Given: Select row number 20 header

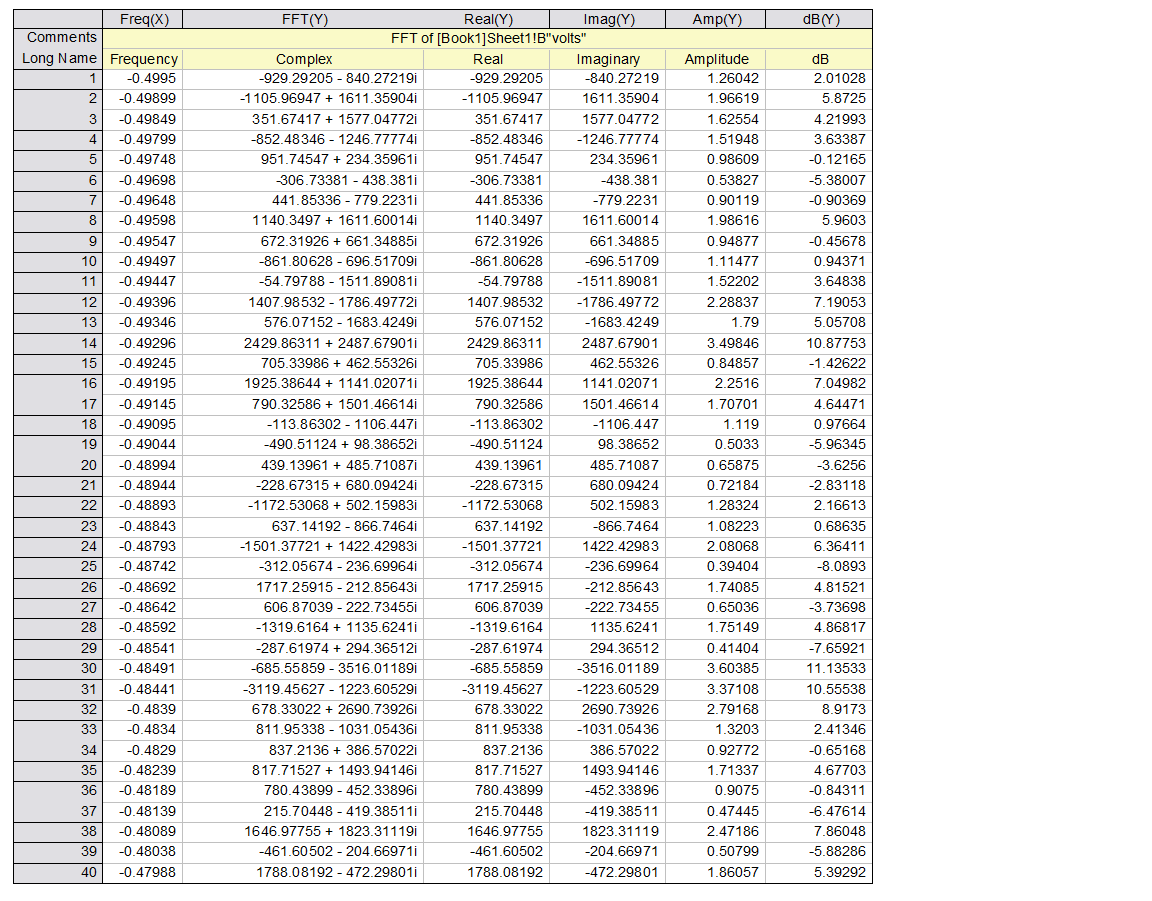Looking at the screenshot, I should tap(59, 465).
